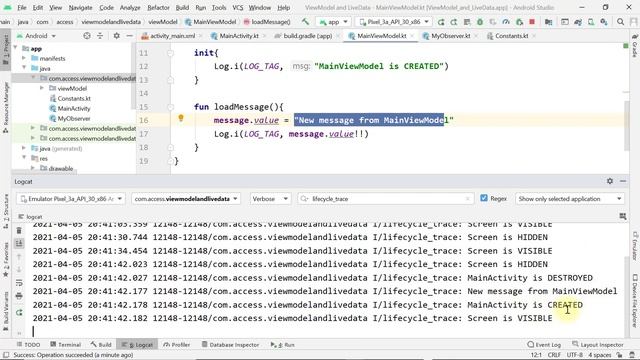Open the AVD Manager toolbar icon
640x360 pixels.
click(x=591, y=22)
